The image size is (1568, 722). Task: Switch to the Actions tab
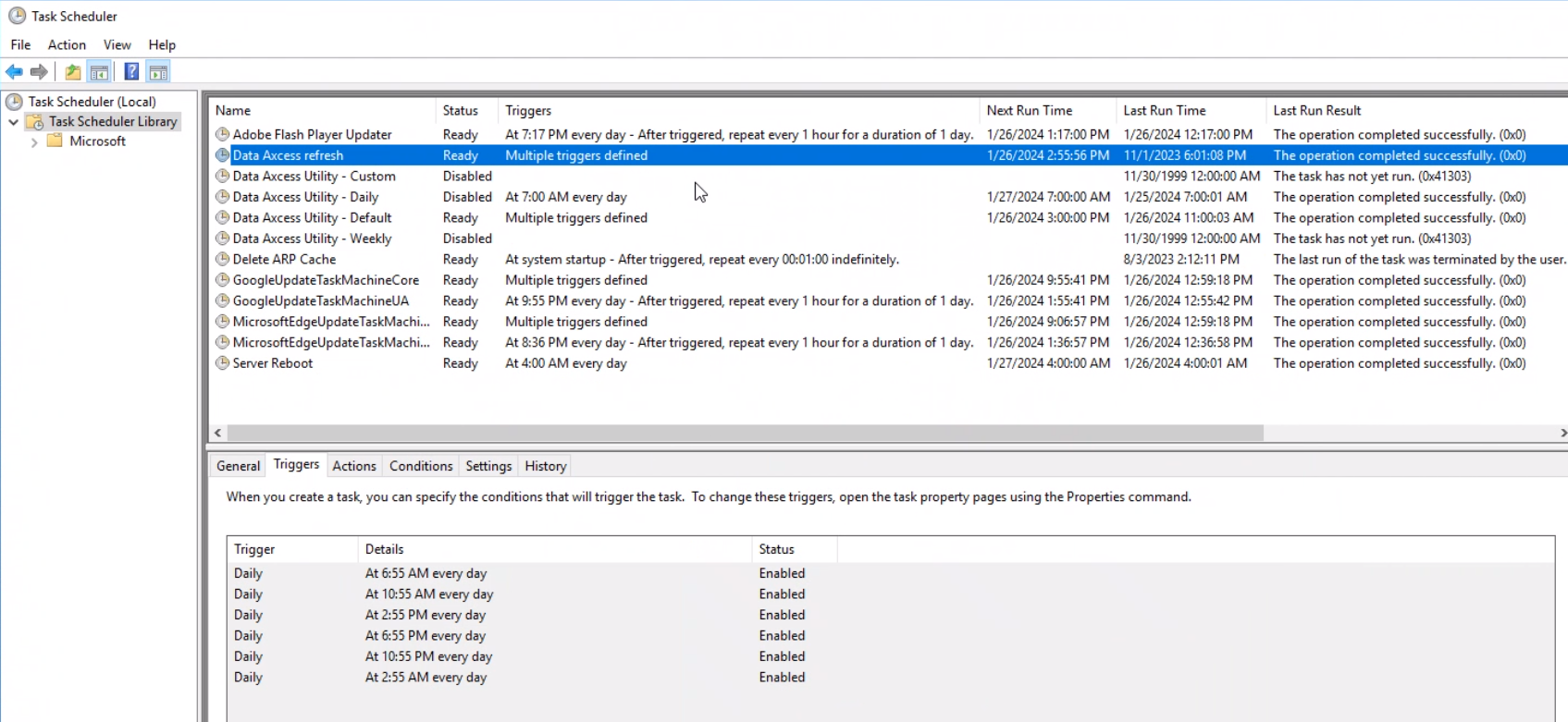click(354, 466)
